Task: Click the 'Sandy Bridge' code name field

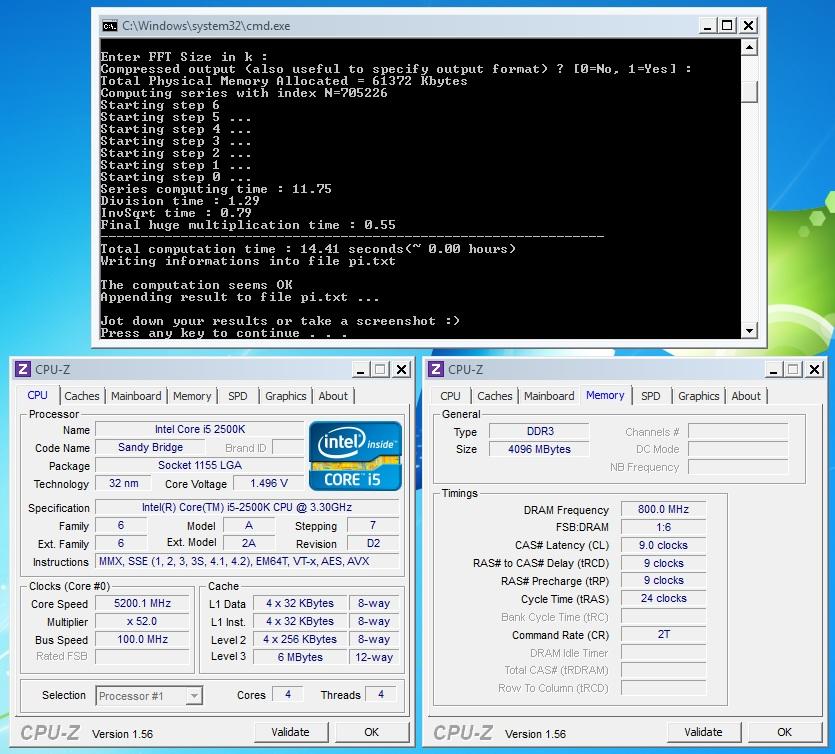Action: click(150, 447)
